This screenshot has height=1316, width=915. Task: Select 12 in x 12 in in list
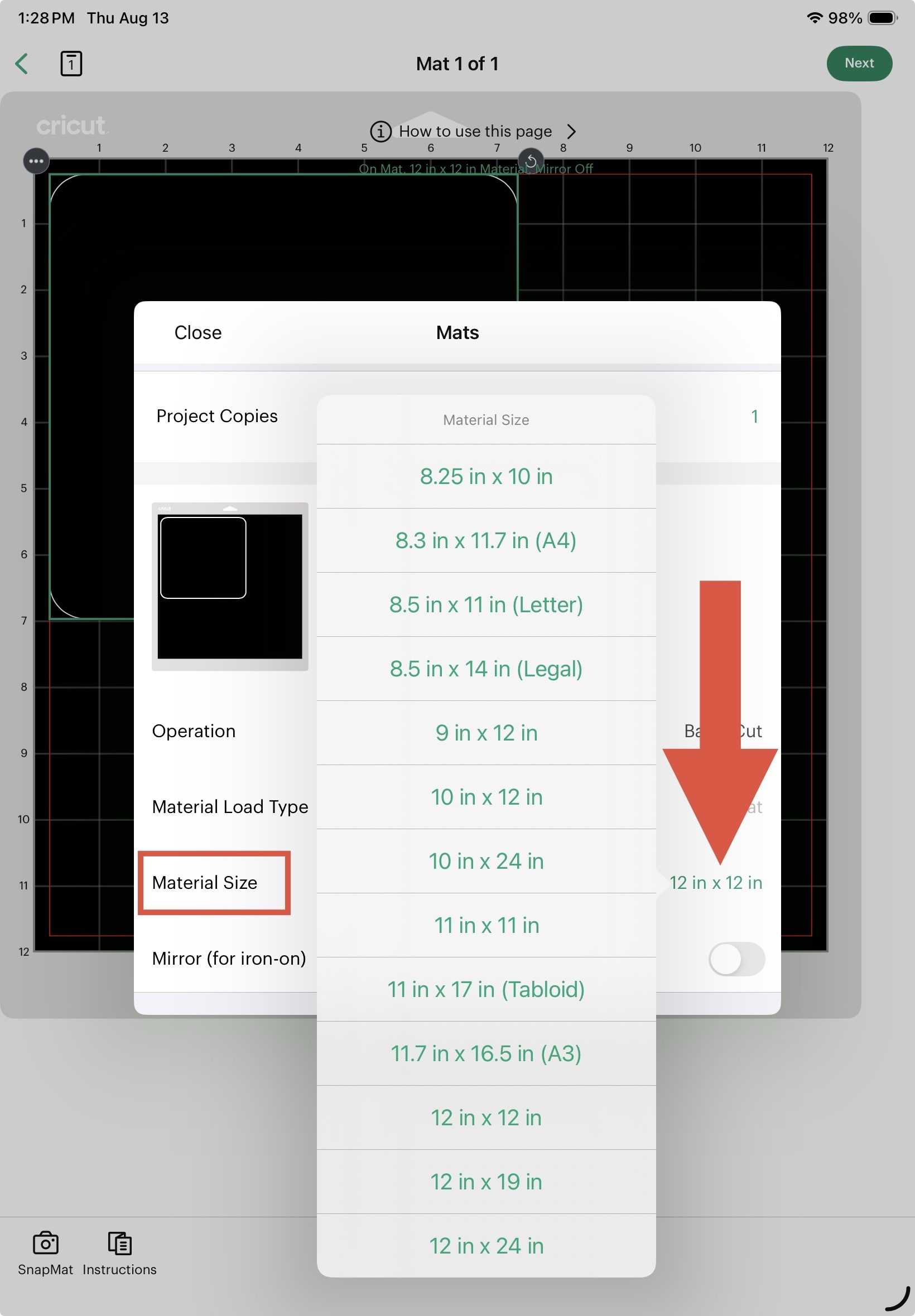pos(486,1118)
